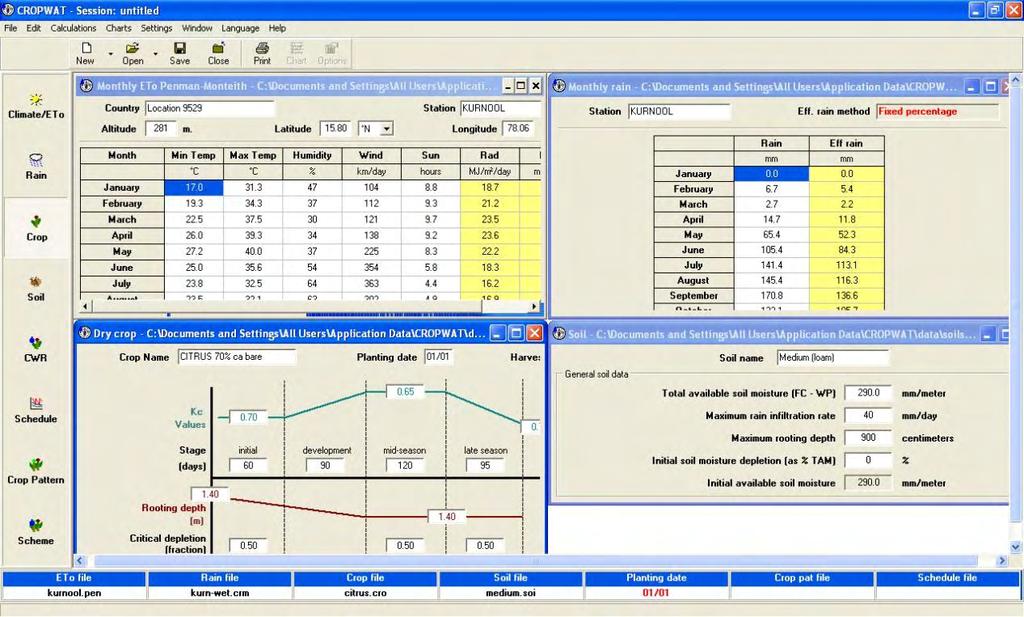
Task: Click the development stage days field 90
Action: [325, 466]
